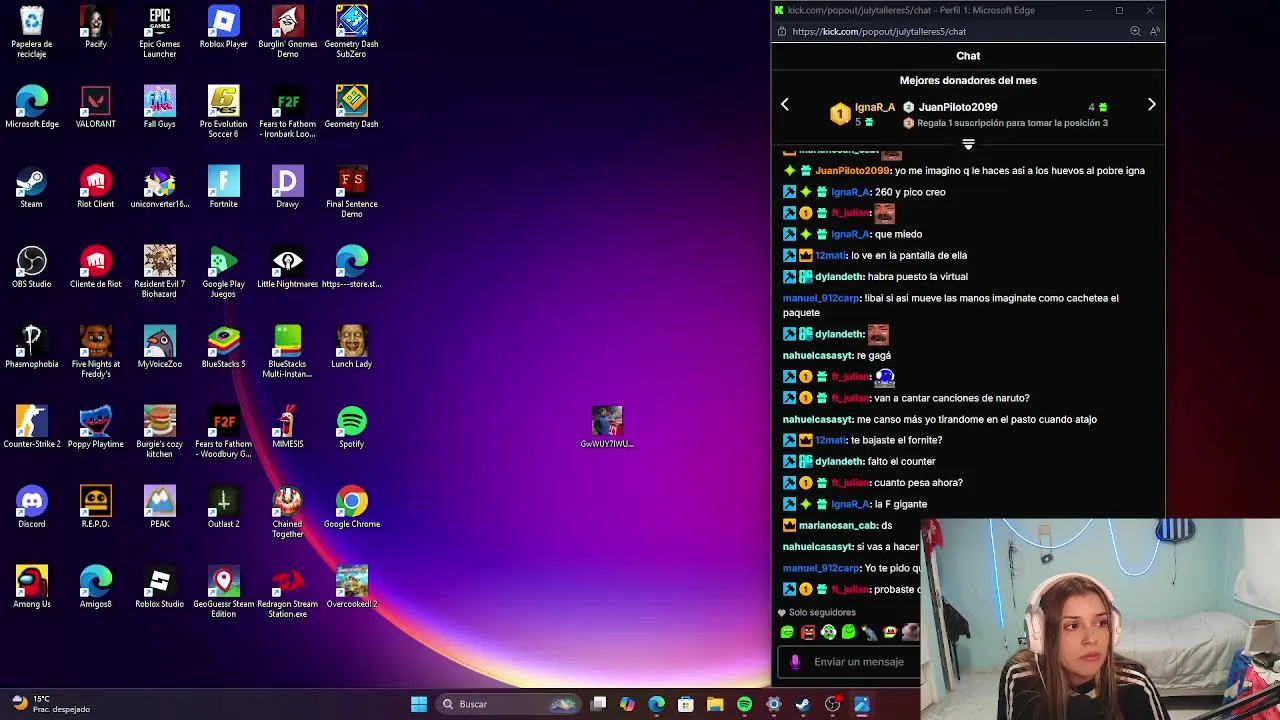Viewport: 1280px width, 720px height.
Task: Insert the red angry emote
Action: click(808, 632)
